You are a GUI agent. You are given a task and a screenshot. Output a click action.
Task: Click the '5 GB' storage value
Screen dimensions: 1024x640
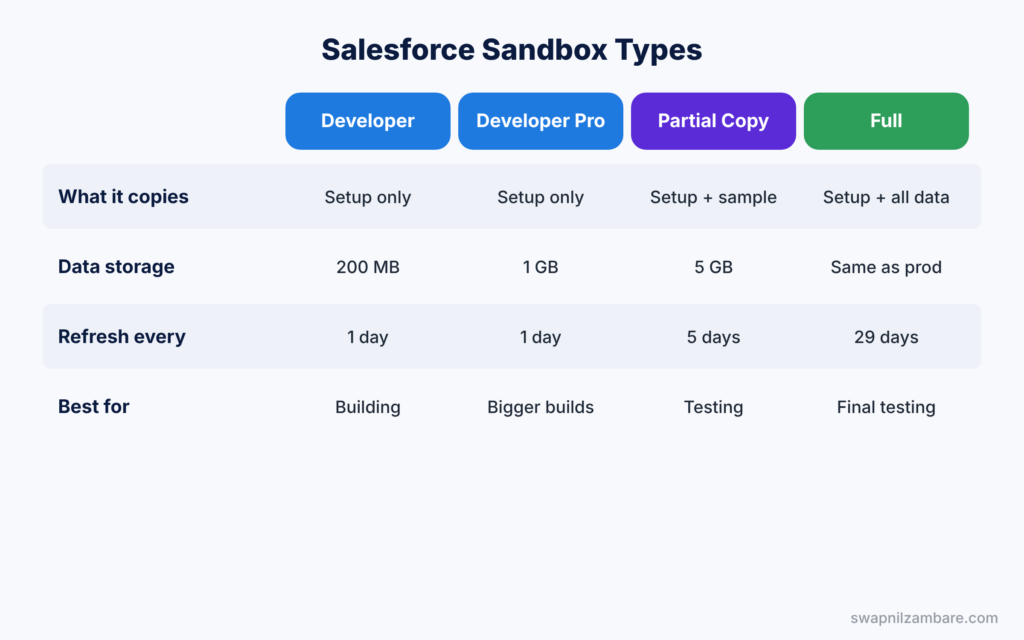click(x=713, y=267)
